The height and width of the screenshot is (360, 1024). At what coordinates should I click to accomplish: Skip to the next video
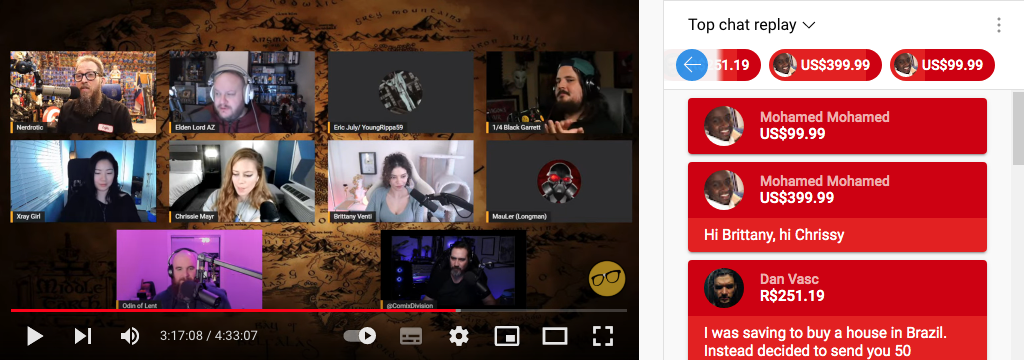pyautogui.click(x=82, y=336)
